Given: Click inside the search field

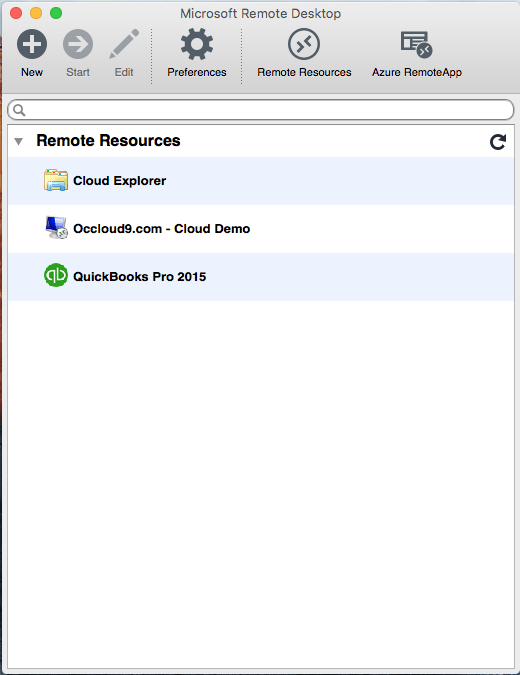Looking at the screenshot, I should [x=261, y=110].
